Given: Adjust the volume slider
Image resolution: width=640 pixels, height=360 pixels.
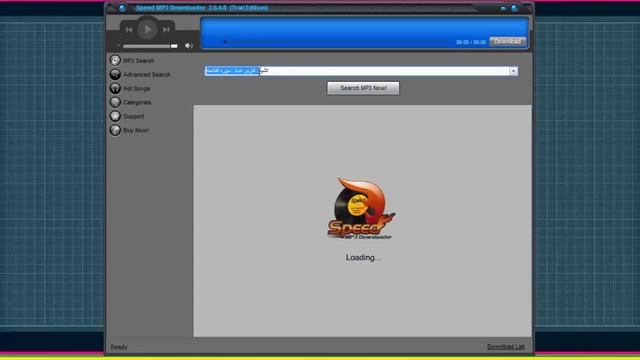Looking at the screenshot, I should tap(150, 46).
